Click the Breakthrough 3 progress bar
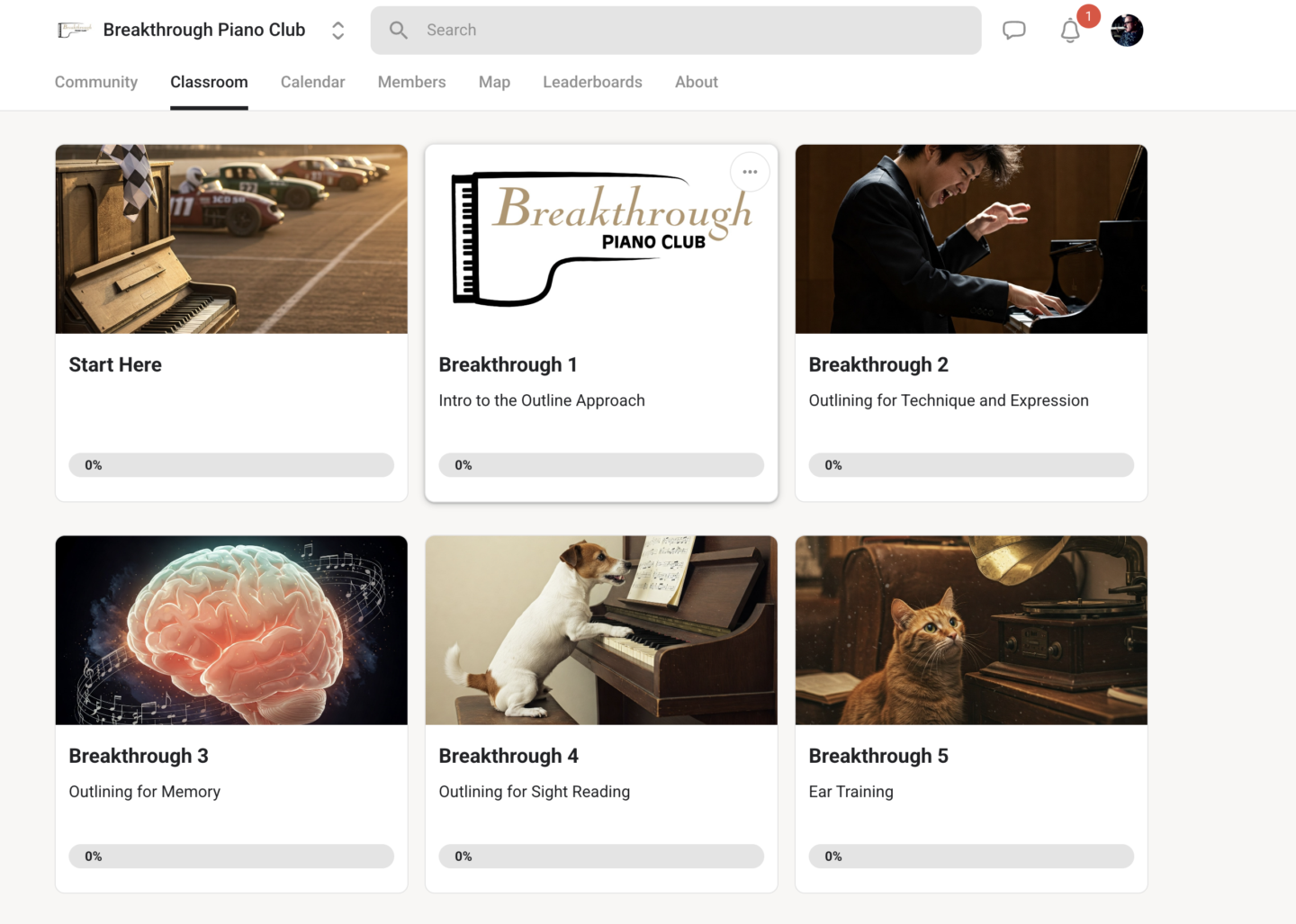This screenshot has height=924, width=1296. click(231, 857)
